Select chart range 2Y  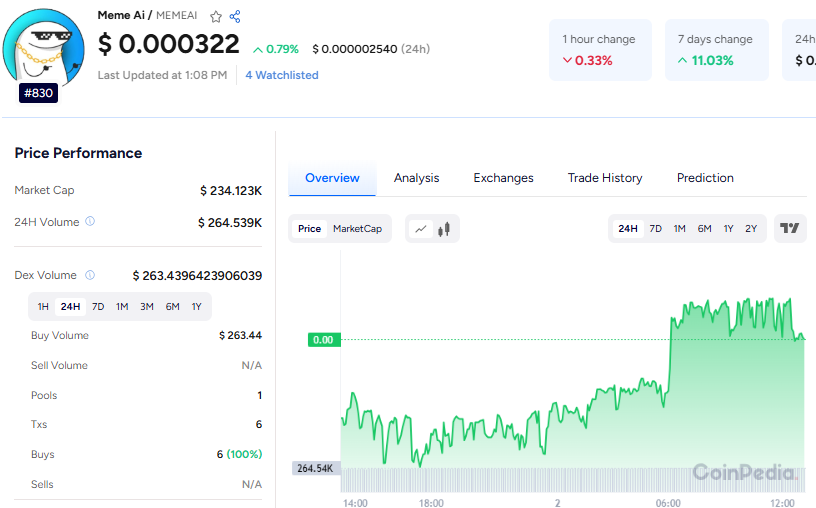point(751,228)
